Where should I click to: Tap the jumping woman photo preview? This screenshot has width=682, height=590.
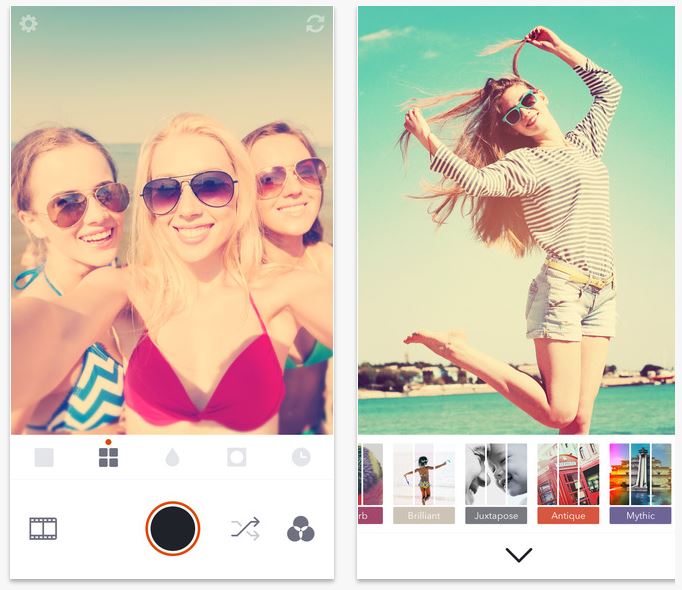[516, 220]
